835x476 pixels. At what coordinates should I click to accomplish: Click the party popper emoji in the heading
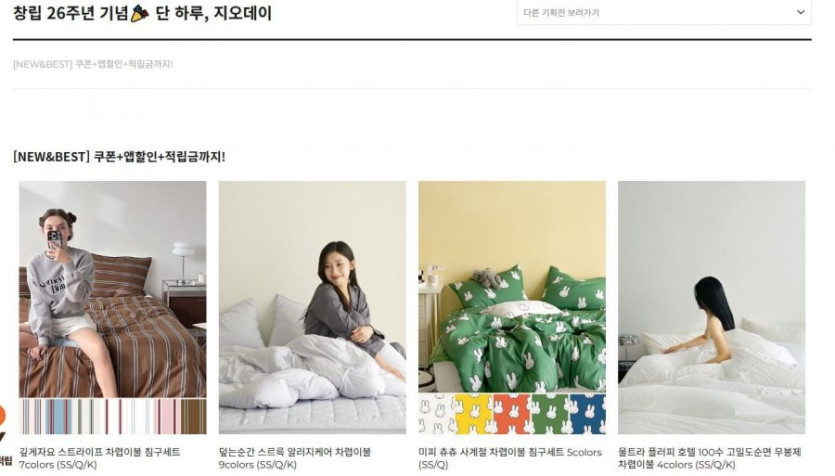click(140, 13)
